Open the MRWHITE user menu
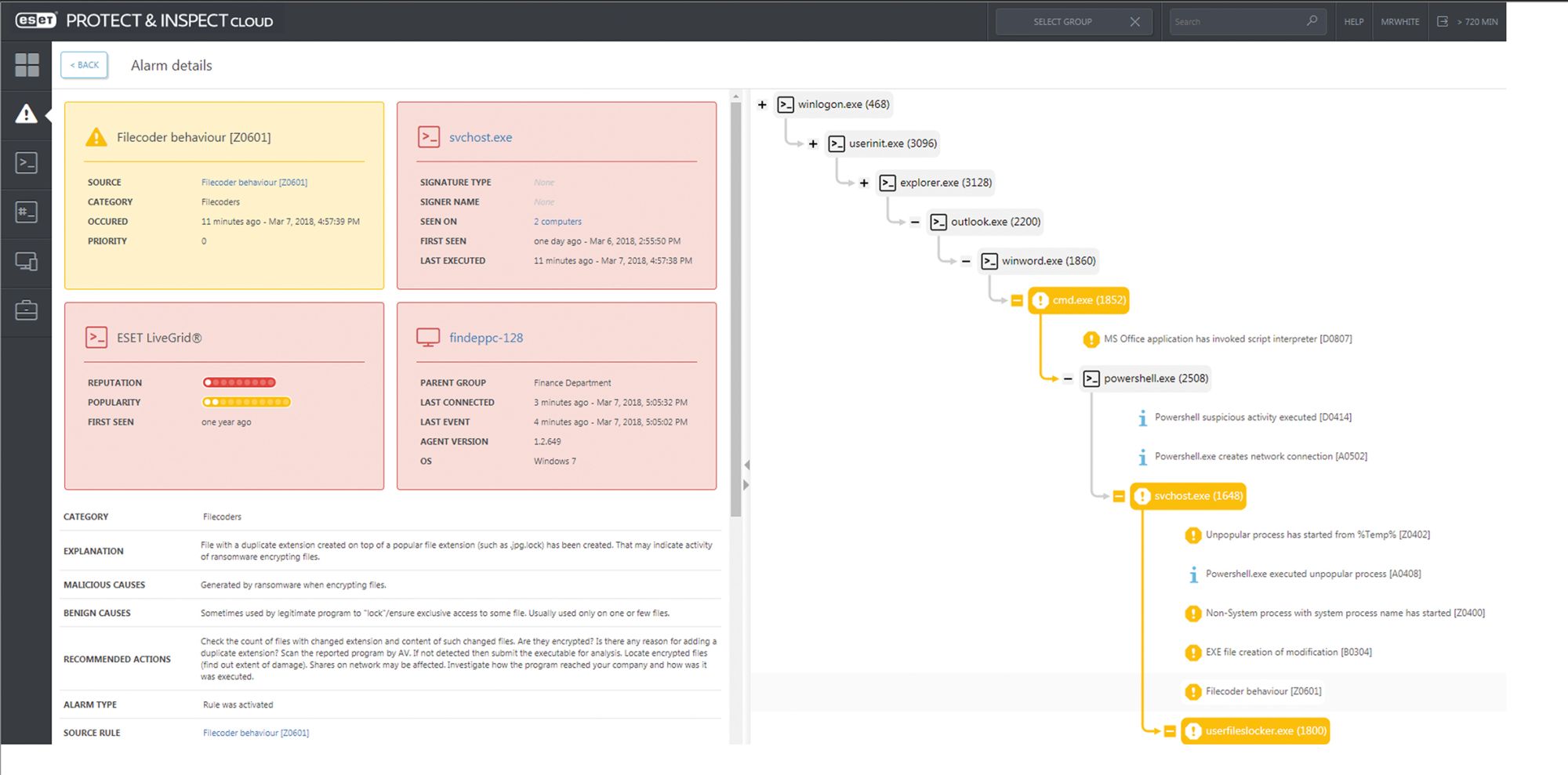1568x775 pixels. [1400, 21]
